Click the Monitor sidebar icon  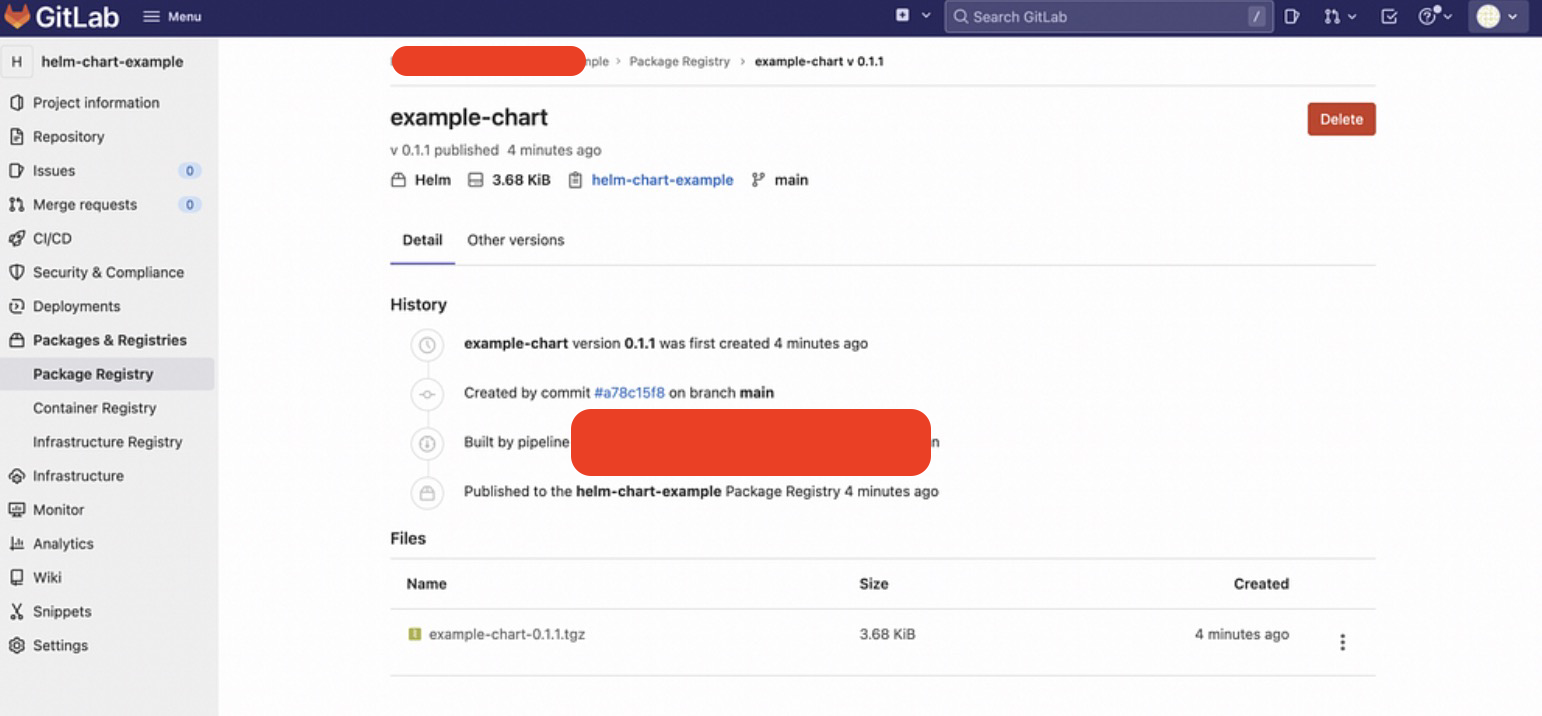16,510
